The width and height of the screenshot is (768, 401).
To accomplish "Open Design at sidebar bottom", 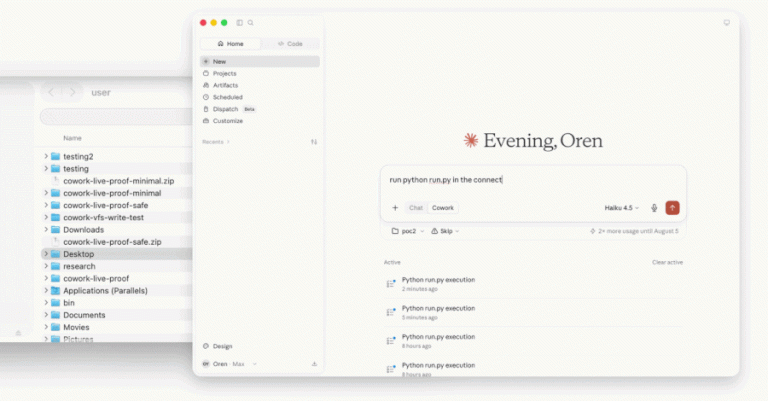I will [217, 346].
